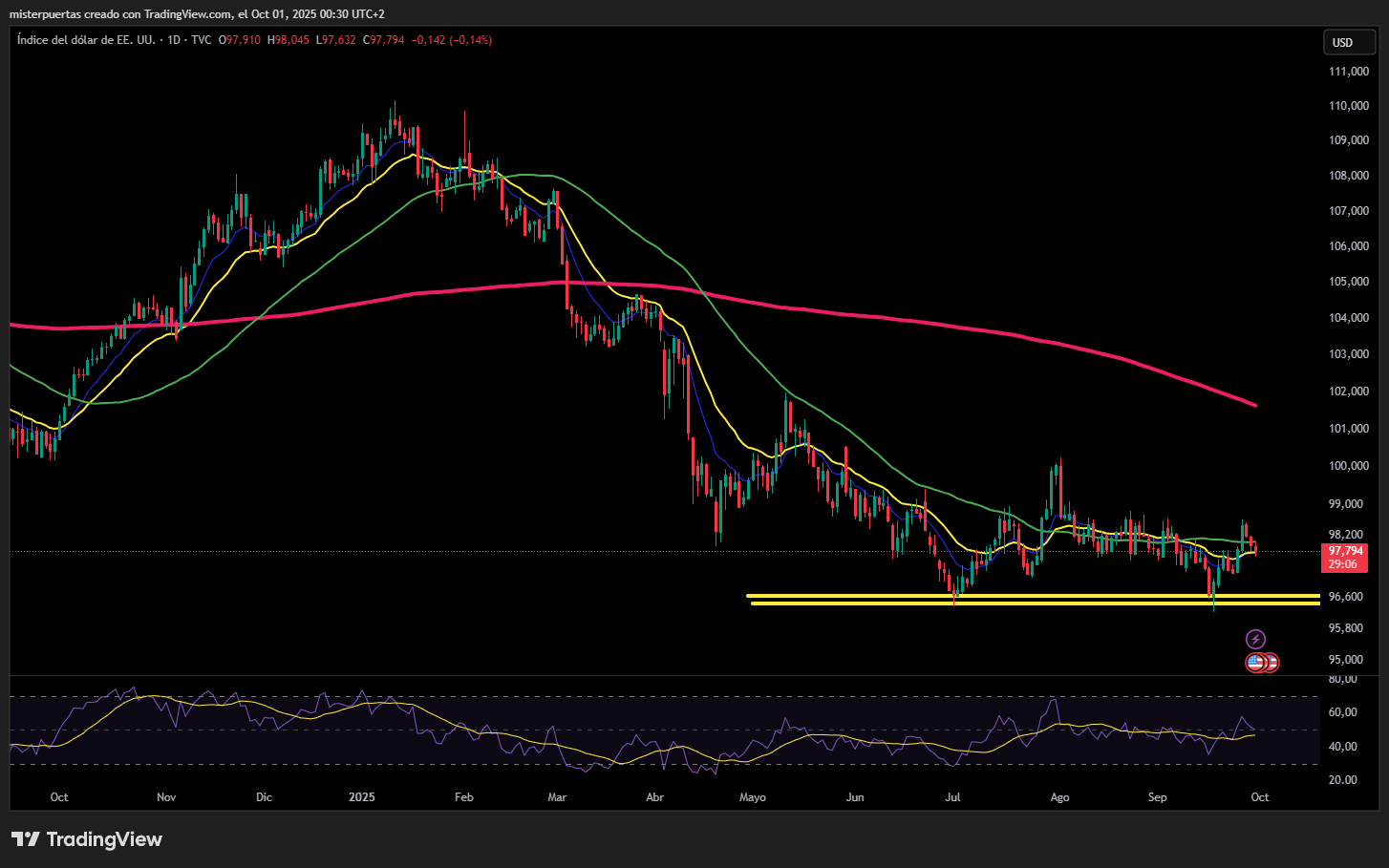
Task: Click the Nov label on the time axis
Action: 166,797
